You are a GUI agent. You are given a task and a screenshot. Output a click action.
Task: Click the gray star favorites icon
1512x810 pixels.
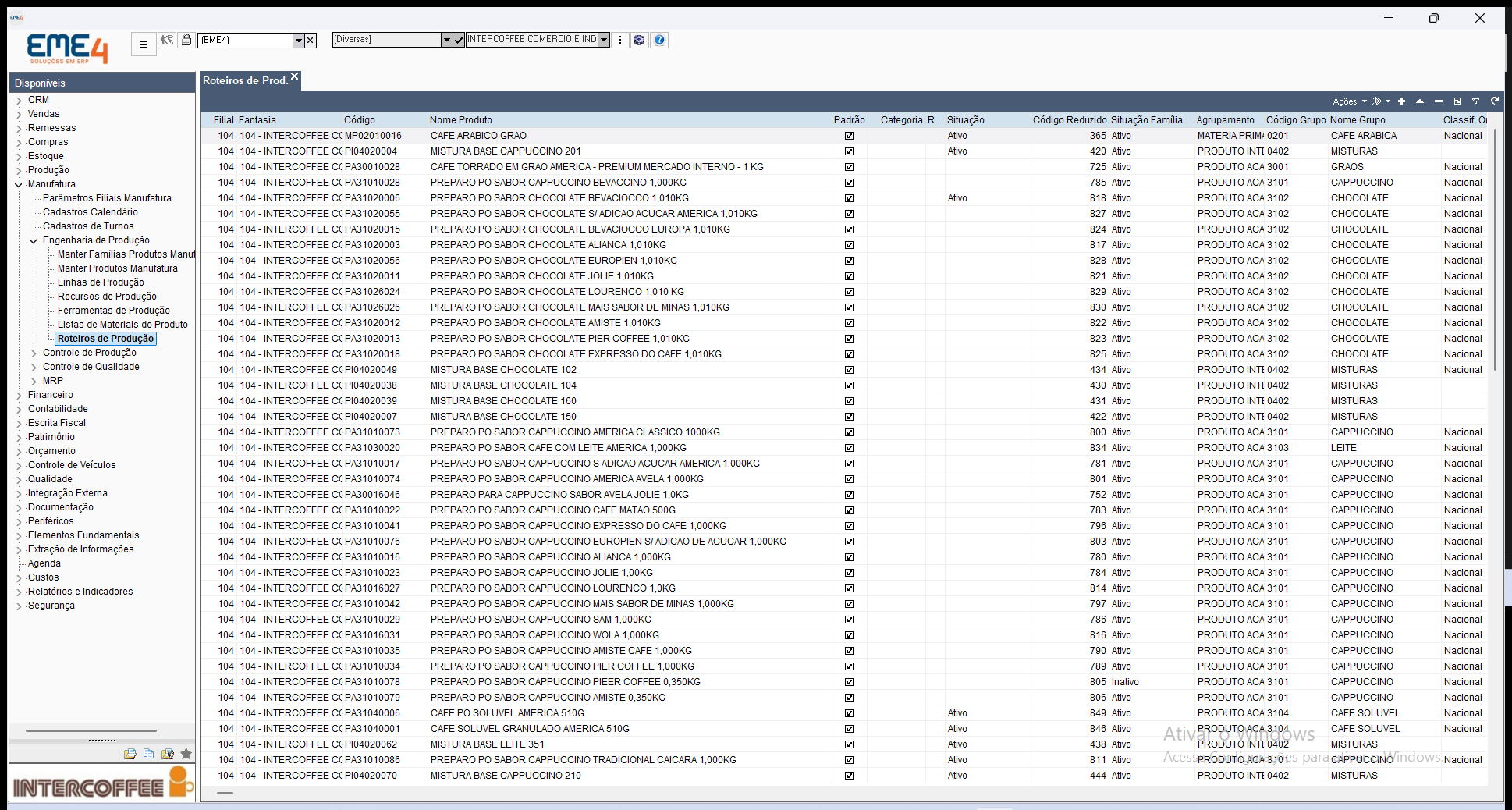[x=186, y=754]
